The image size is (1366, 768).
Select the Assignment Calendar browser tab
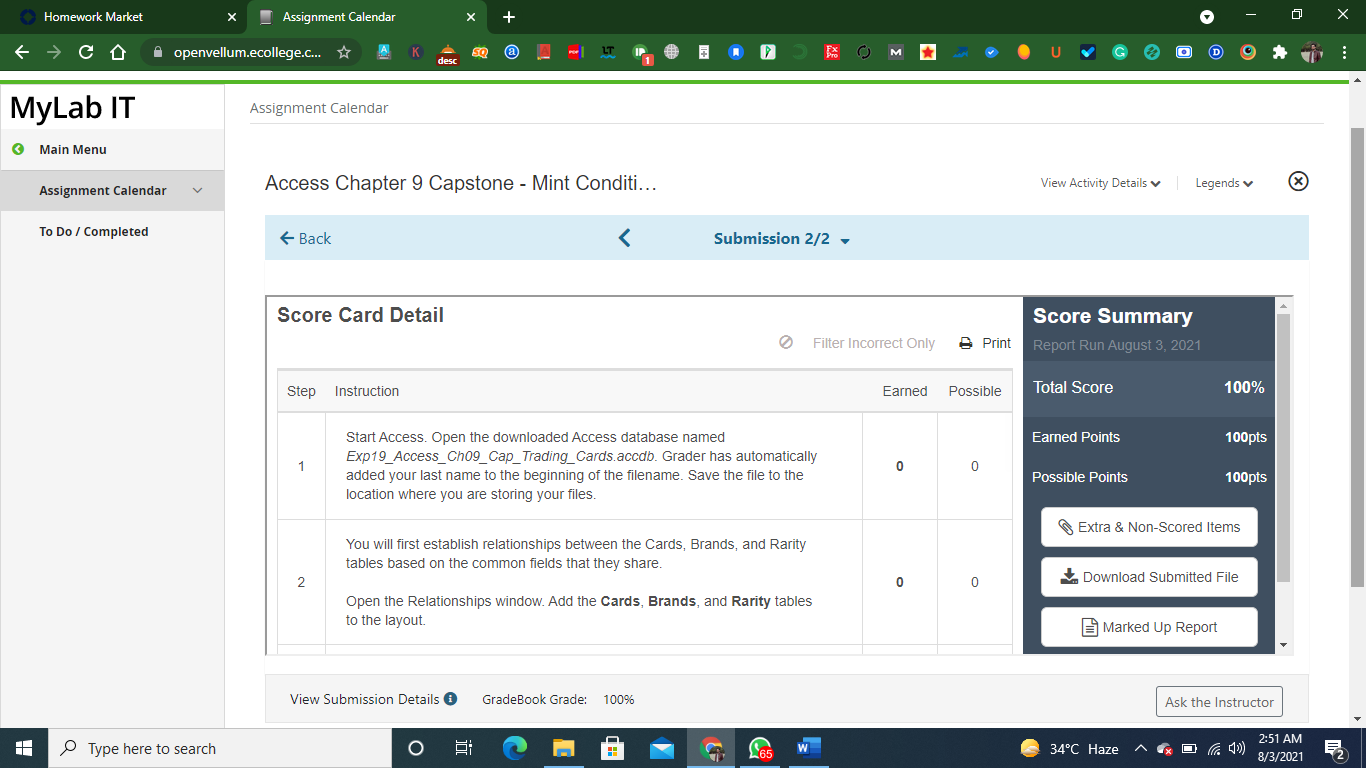[367, 17]
